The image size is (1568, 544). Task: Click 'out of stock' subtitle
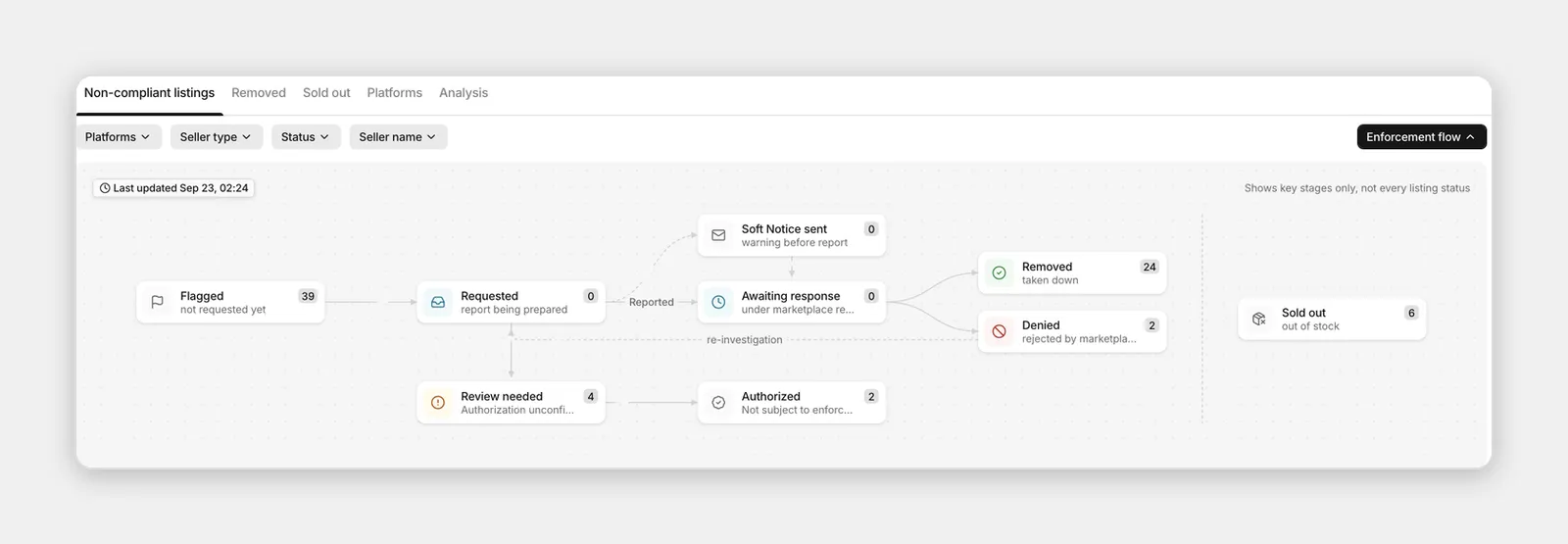coord(1310,326)
